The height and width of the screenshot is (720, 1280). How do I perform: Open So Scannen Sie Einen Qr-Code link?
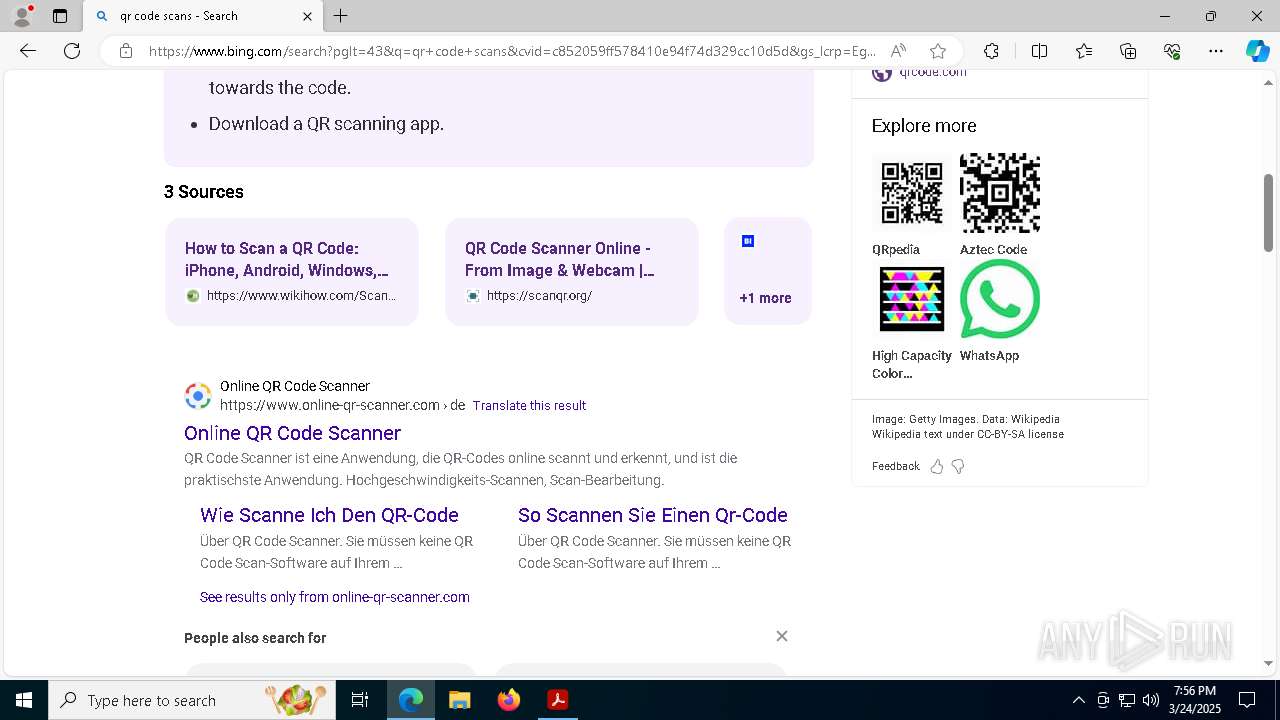653,515
